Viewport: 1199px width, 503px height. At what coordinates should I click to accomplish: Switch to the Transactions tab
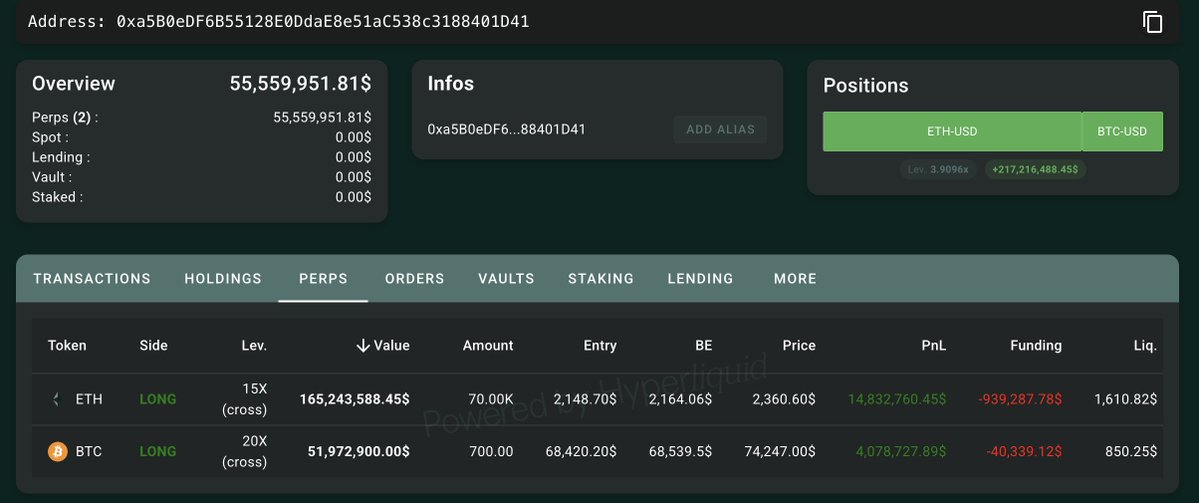click(x=92, y=279)
